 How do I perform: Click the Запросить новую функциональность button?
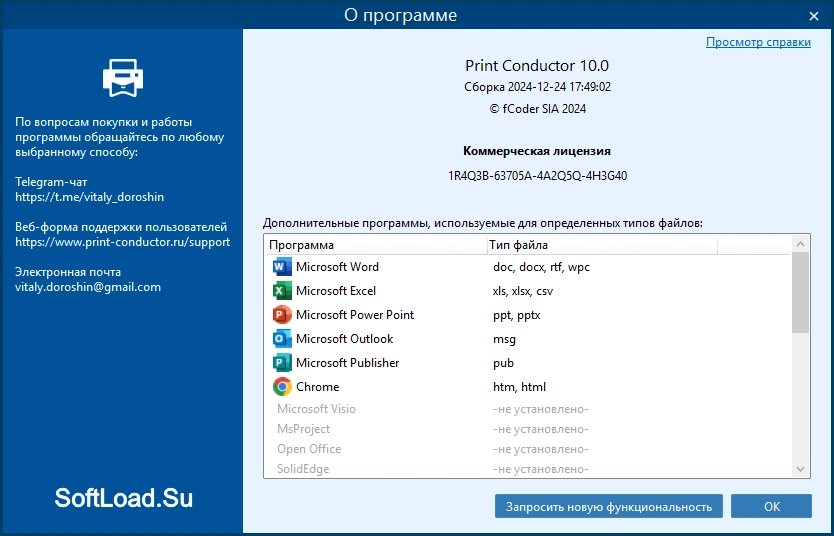click(x=608, y=506)
